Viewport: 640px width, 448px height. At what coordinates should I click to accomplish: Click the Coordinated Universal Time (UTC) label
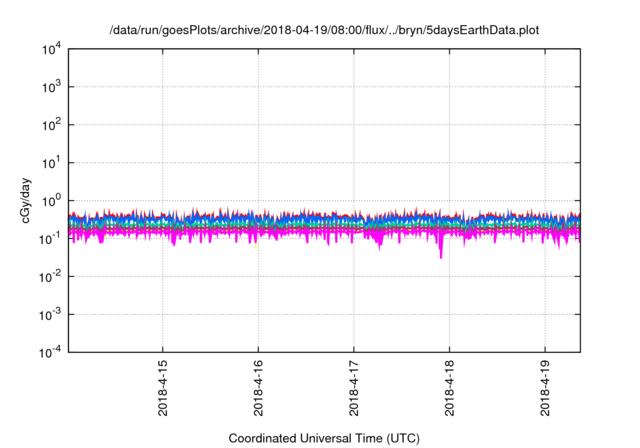click(324, 438)
